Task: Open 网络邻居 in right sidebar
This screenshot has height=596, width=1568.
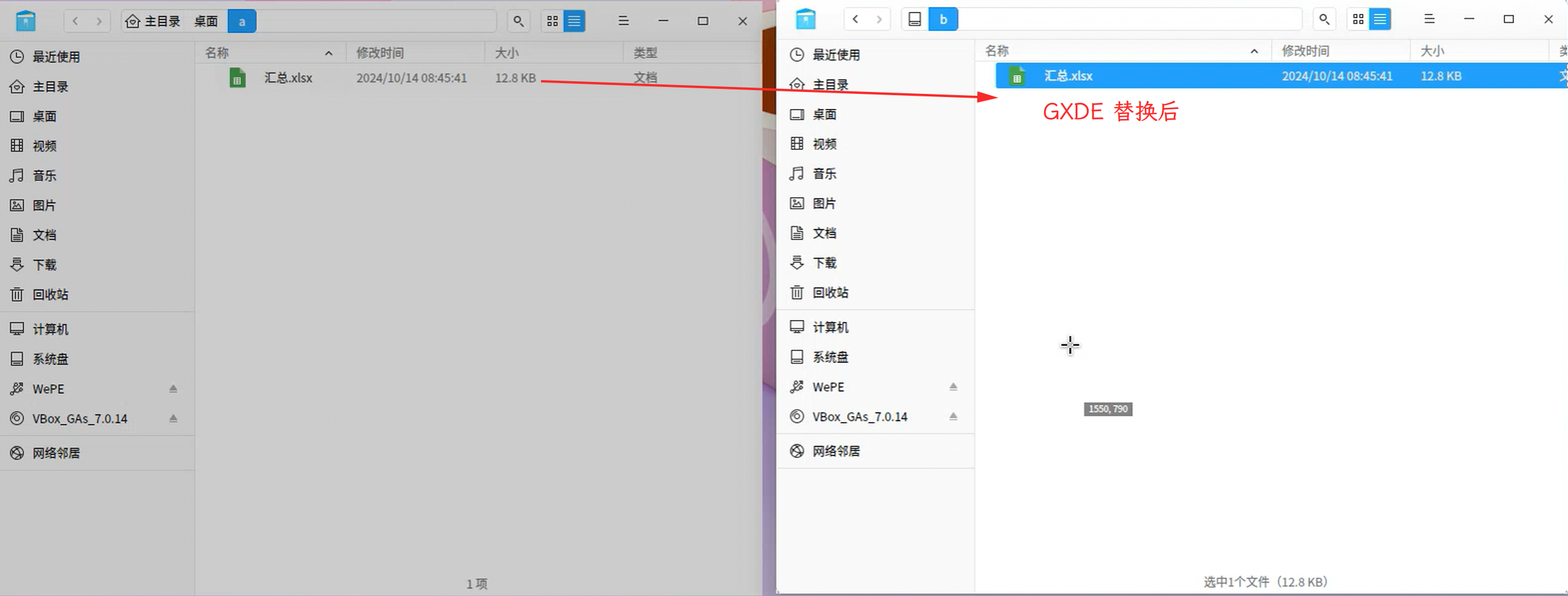Action: (x=876, y=451)
